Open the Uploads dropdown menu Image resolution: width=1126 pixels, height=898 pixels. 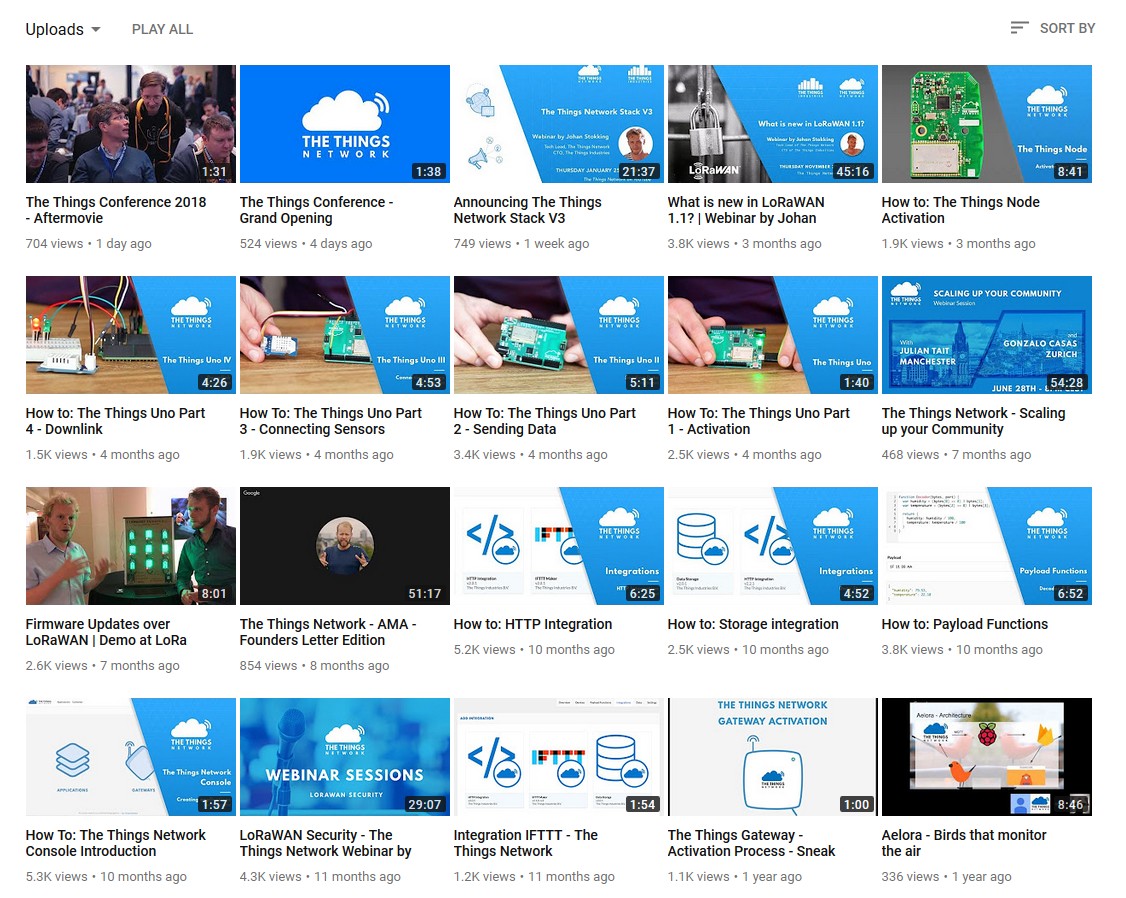point(63,29)
